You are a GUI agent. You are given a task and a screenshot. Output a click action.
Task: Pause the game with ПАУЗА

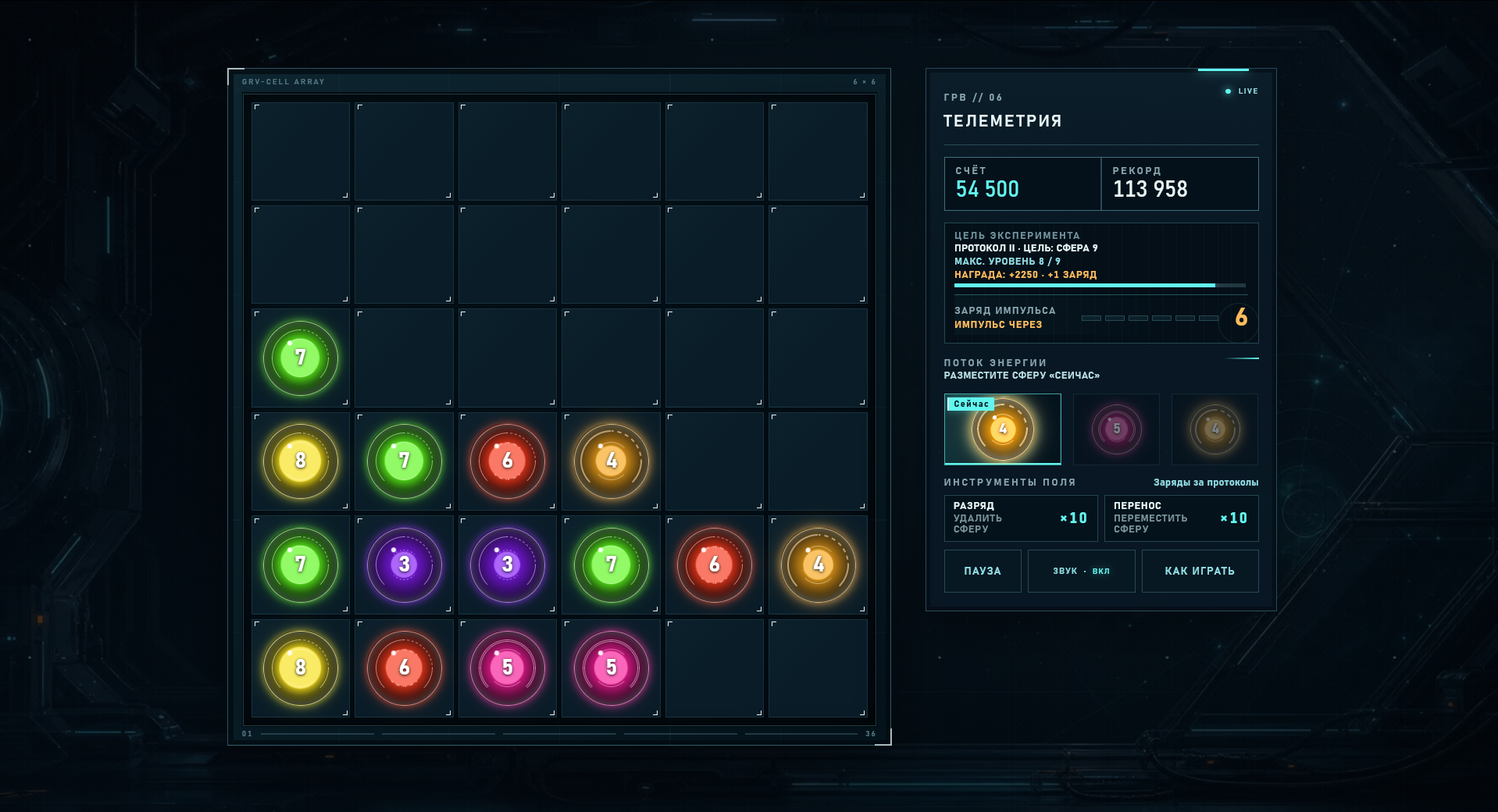click(x=983, y=571)
